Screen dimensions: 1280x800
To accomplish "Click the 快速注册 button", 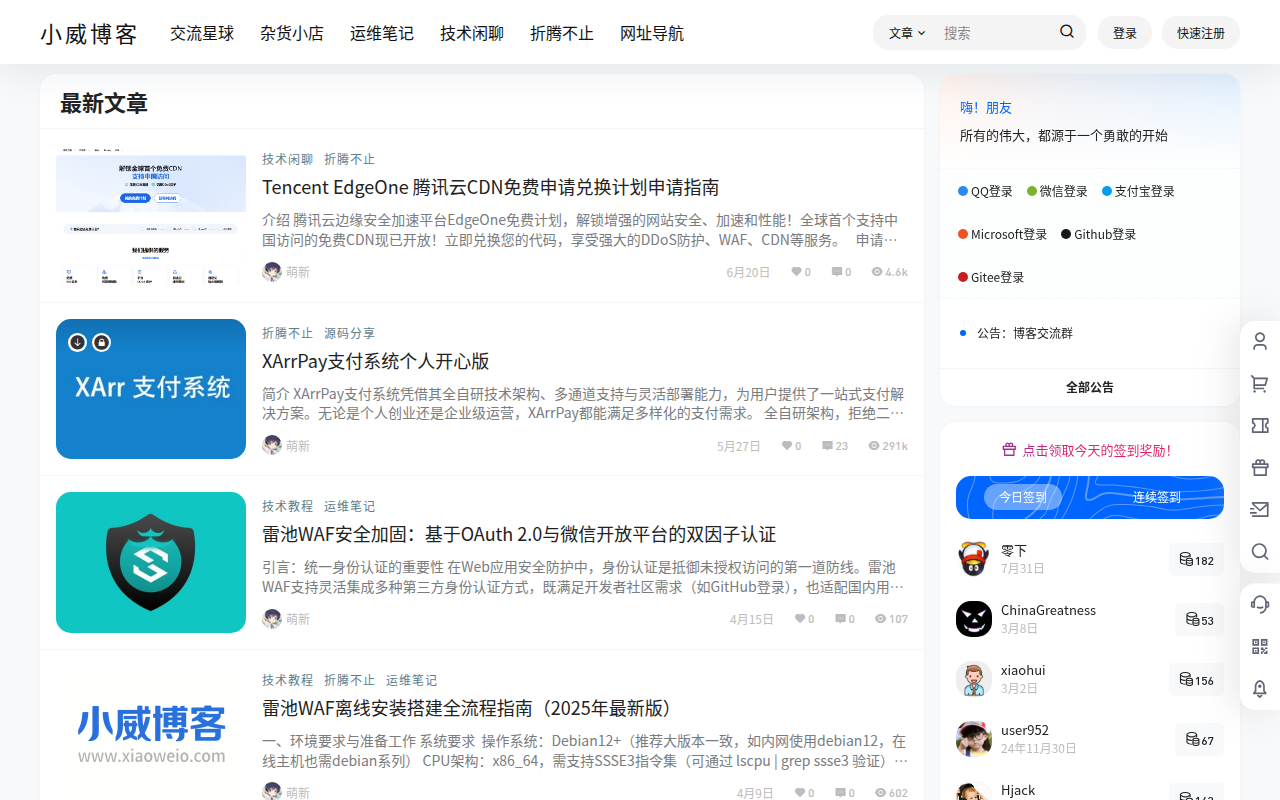I will (x=1201, y=33).
